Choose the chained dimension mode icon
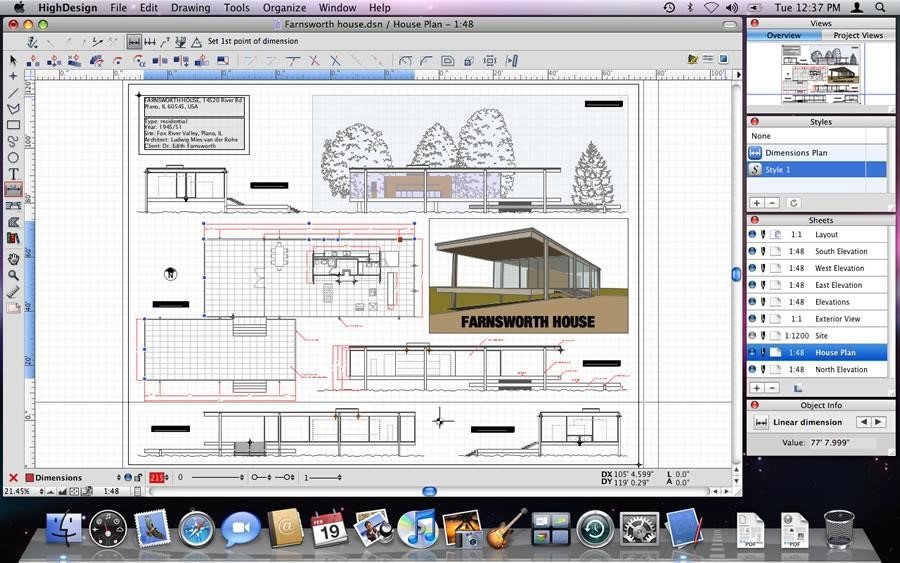The image size is (900, 563). (150, 41)
